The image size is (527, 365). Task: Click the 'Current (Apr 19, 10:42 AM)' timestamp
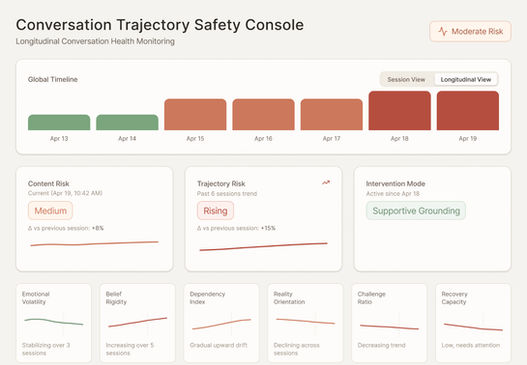tap(65, 193)
